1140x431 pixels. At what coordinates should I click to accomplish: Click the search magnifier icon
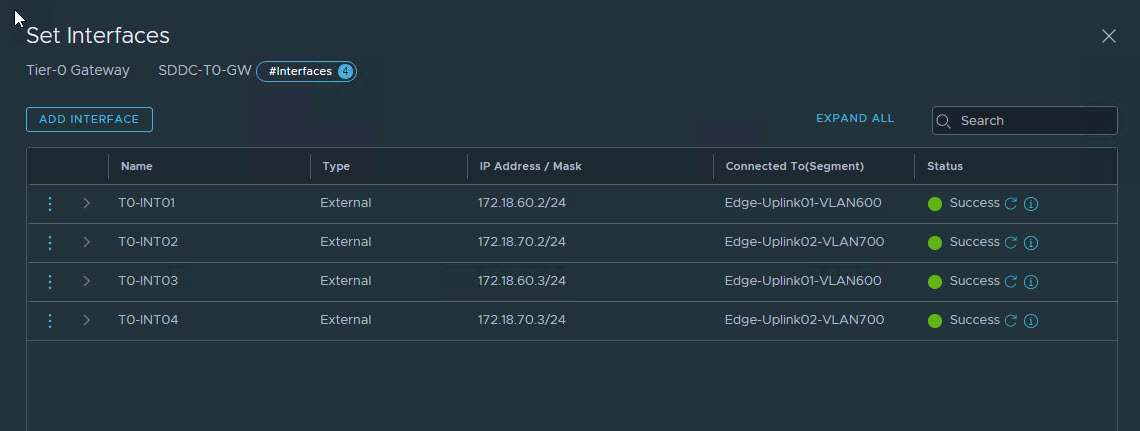tap(945, 121)
